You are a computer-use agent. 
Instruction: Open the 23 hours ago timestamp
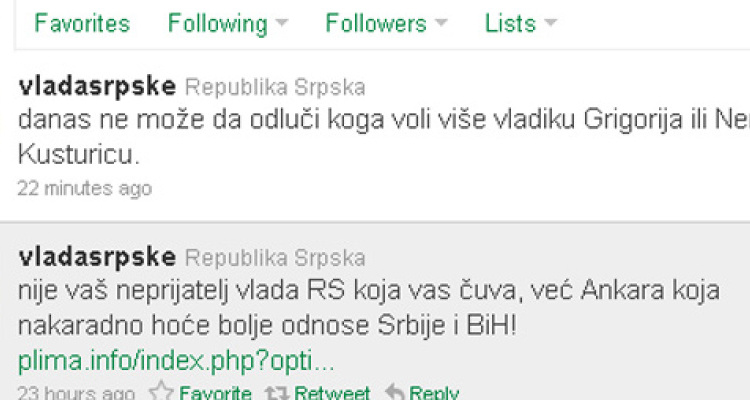point(77,393)
